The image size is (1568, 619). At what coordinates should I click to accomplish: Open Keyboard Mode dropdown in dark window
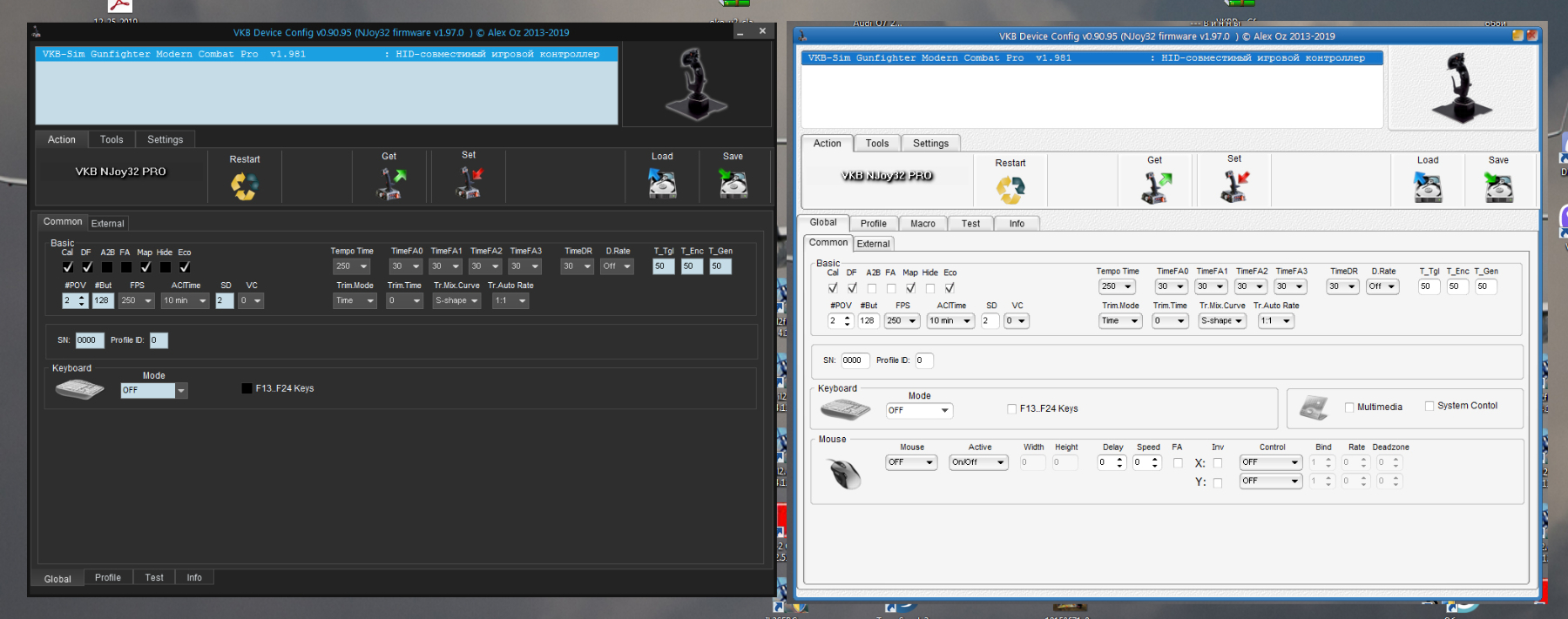coord(154,391)
